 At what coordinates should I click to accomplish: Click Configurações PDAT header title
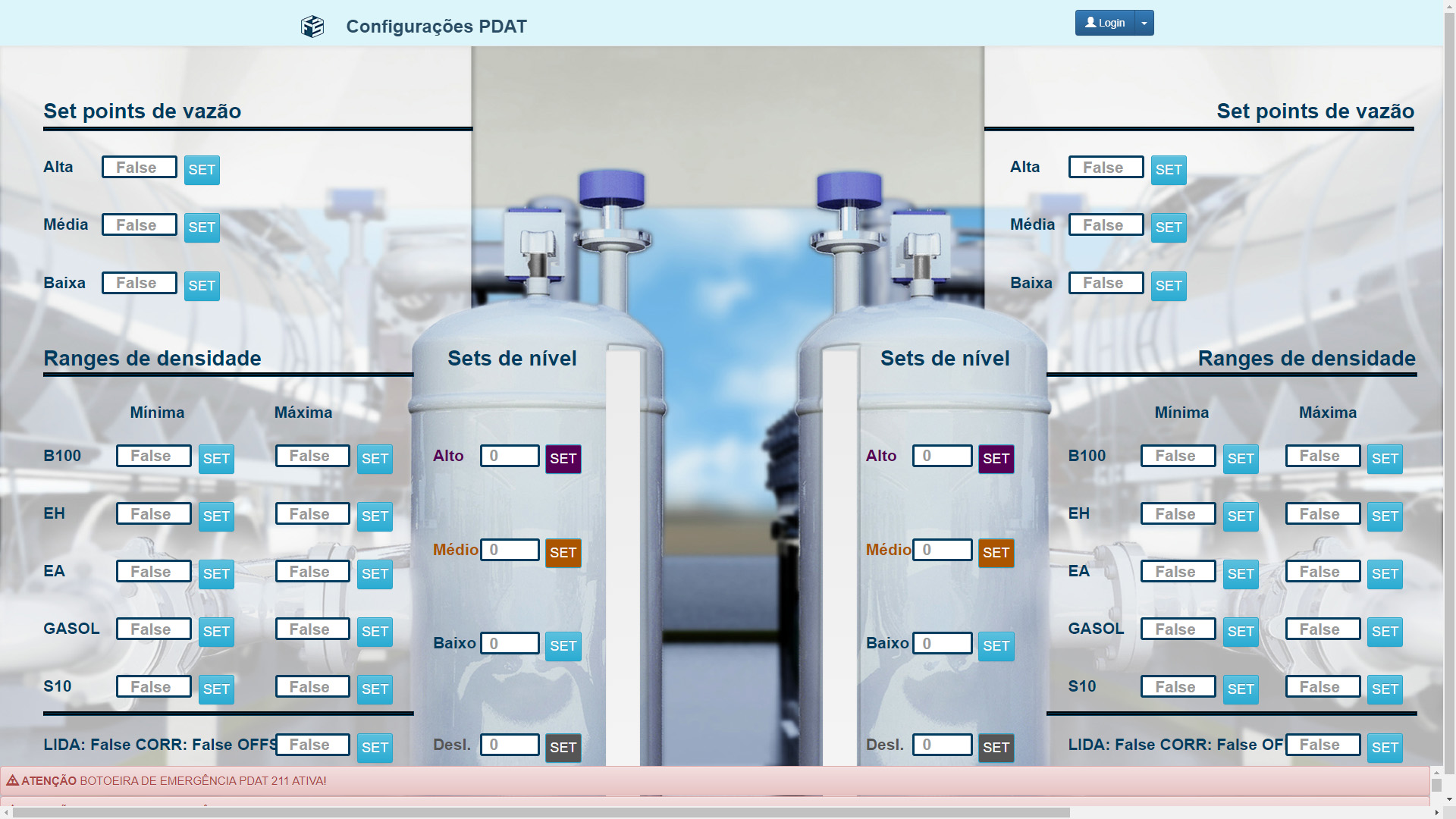(436, 27)
